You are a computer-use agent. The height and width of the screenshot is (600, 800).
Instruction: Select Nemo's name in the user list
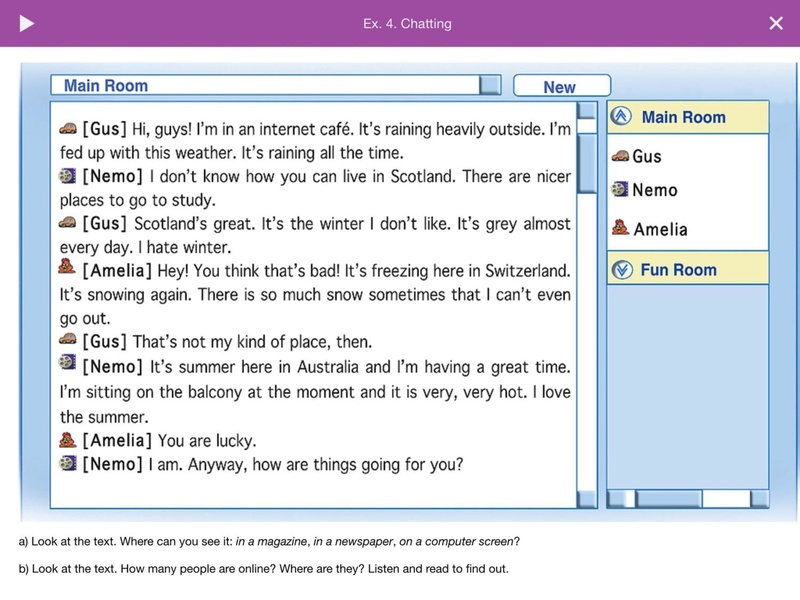(x=654, y=190)
